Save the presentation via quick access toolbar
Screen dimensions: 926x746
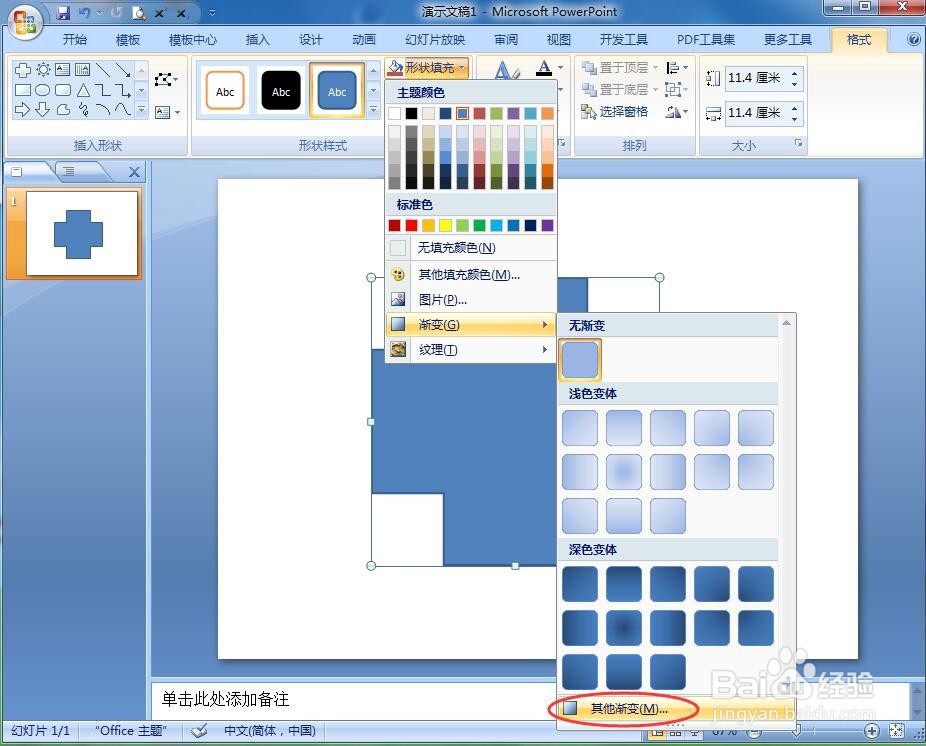click(x=63, y=12)
